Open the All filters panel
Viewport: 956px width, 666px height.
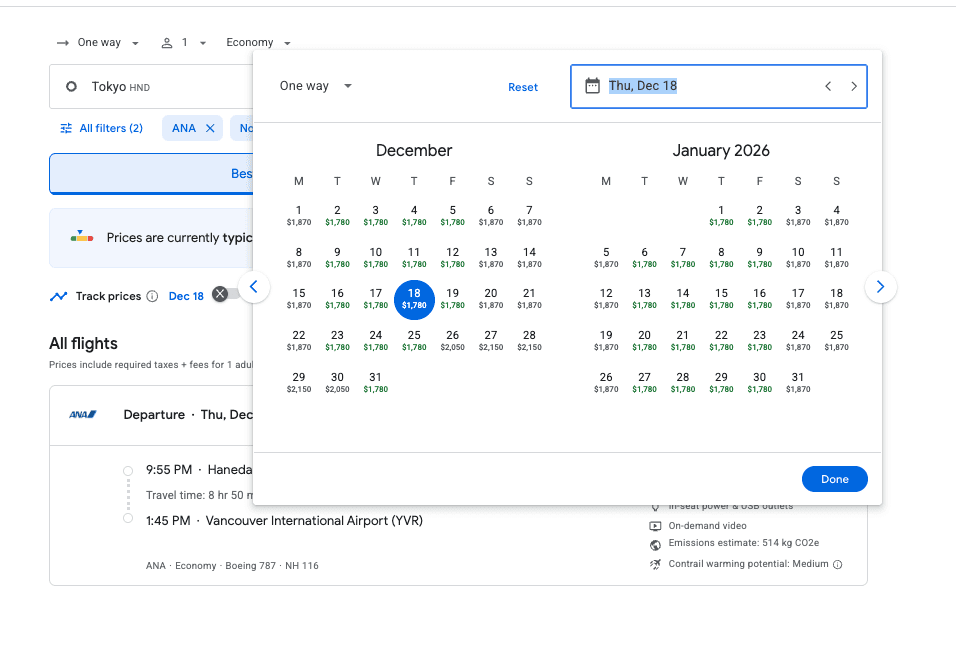coord(101,128)
